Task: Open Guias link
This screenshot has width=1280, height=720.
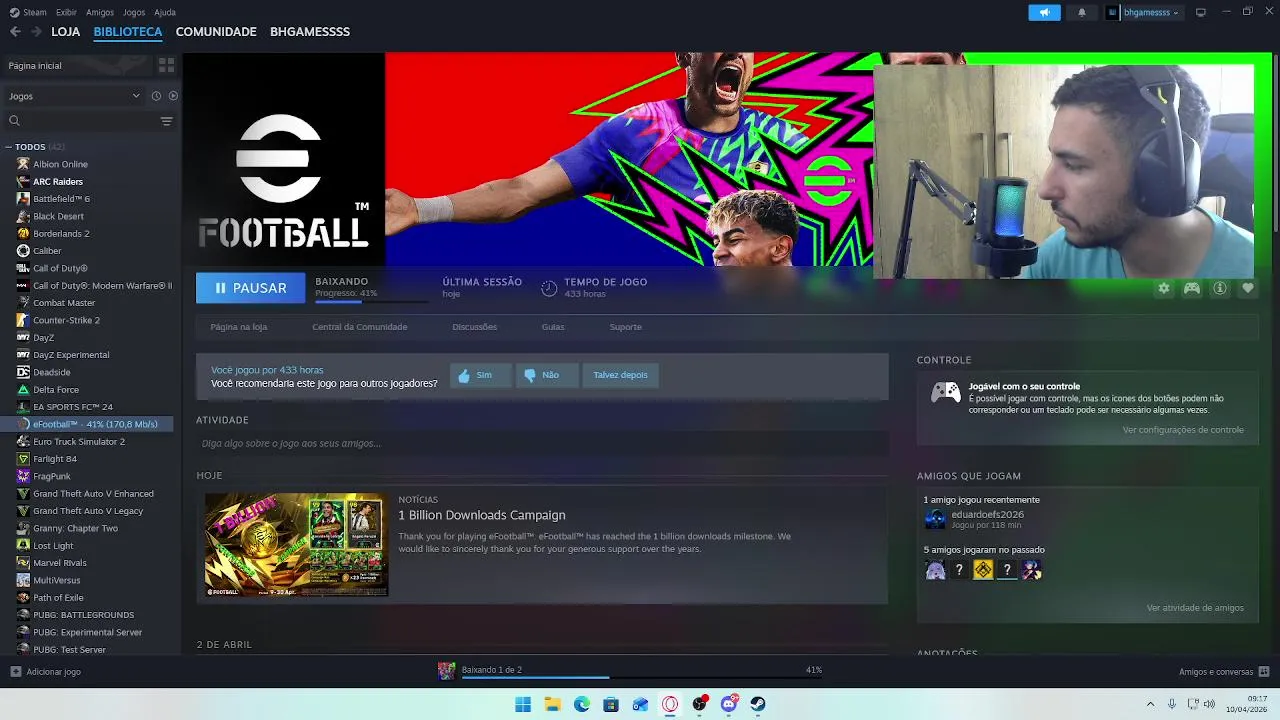Action: pos(553,327)
